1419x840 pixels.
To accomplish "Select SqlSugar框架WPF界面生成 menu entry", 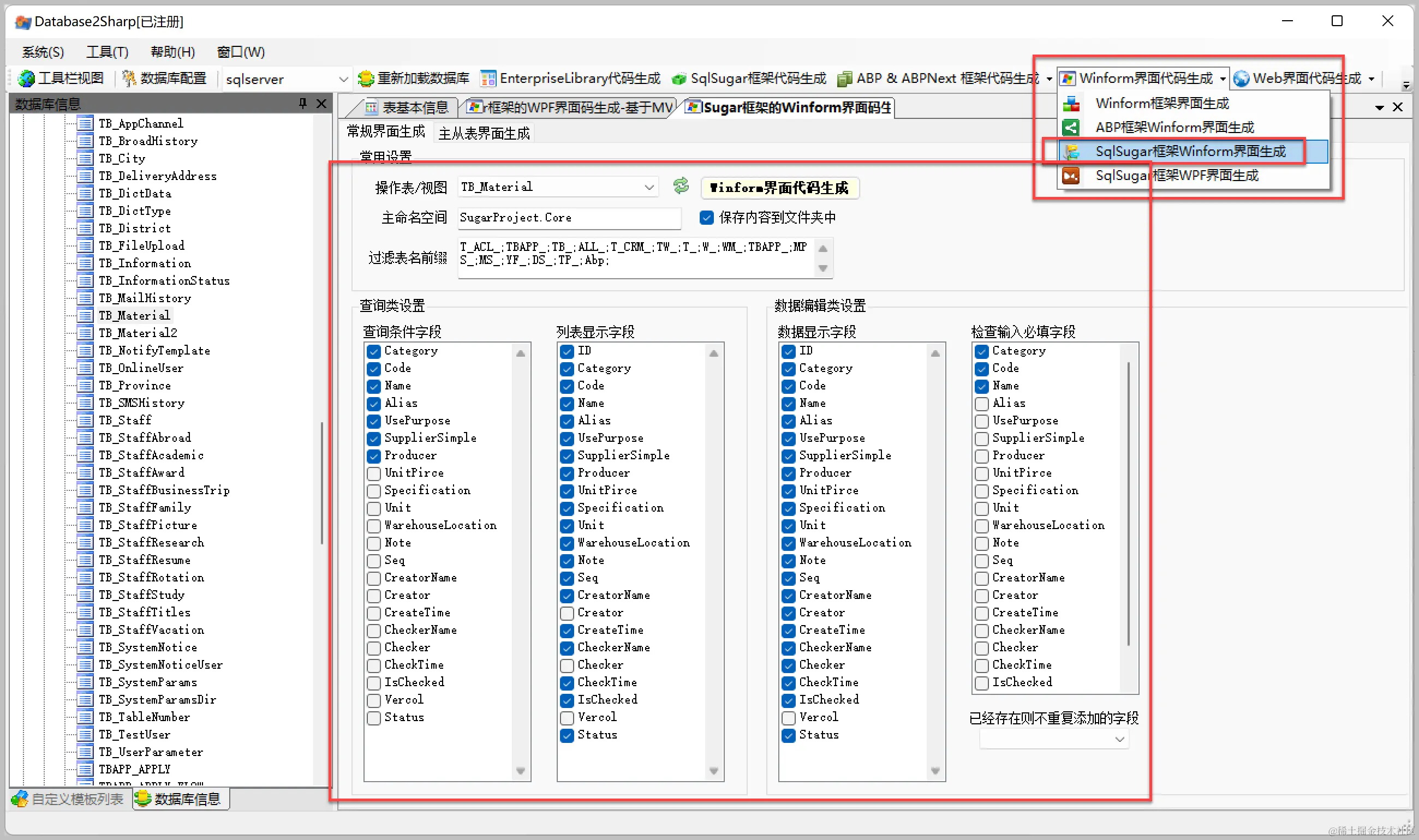I will point(1176,176).
